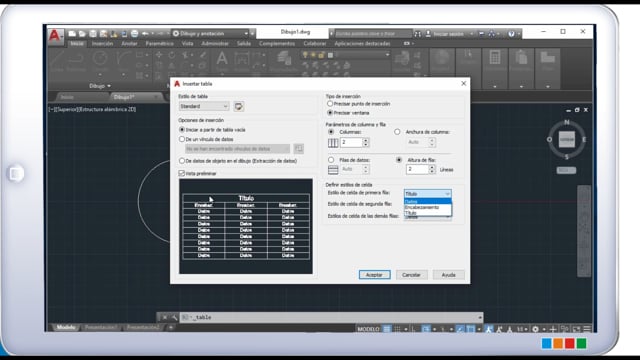Increase the Columnas spinner value
This screenshot has height=360, width=640.
pyautogui.click(x=366, y=140)
